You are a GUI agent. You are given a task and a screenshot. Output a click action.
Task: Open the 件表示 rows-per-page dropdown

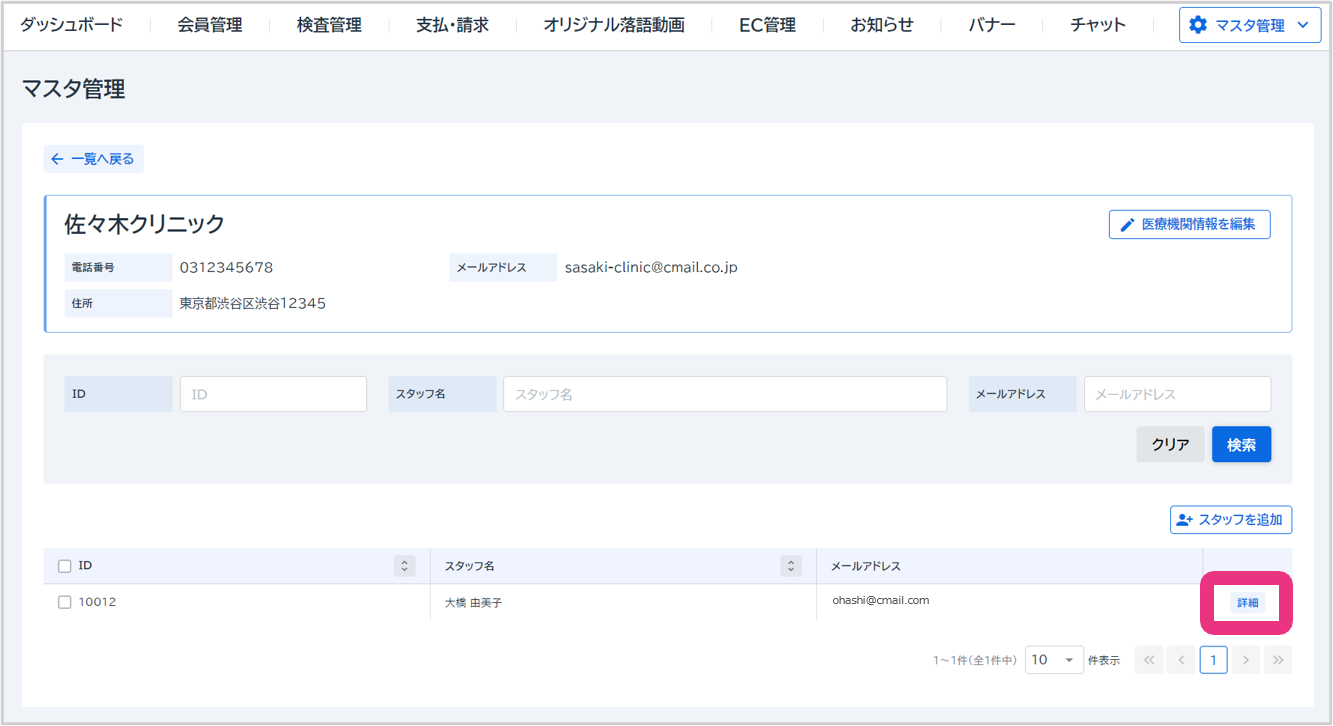point(1054,660)
